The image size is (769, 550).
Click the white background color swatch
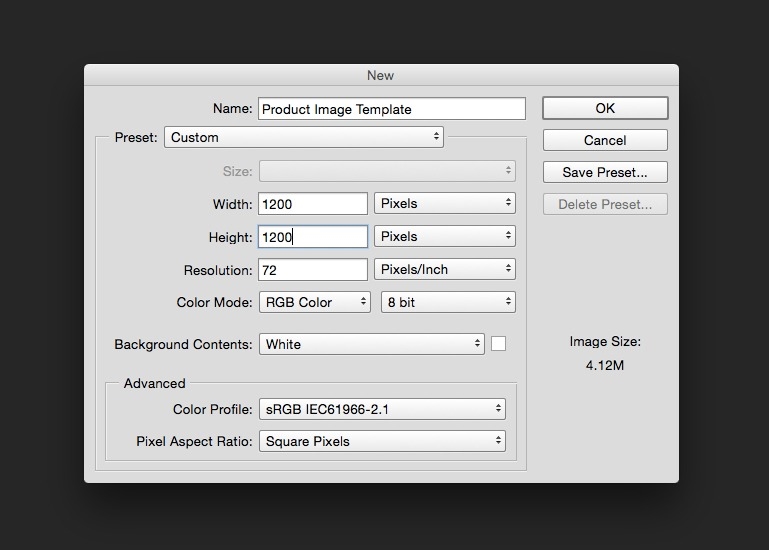(x=498, y=344)
